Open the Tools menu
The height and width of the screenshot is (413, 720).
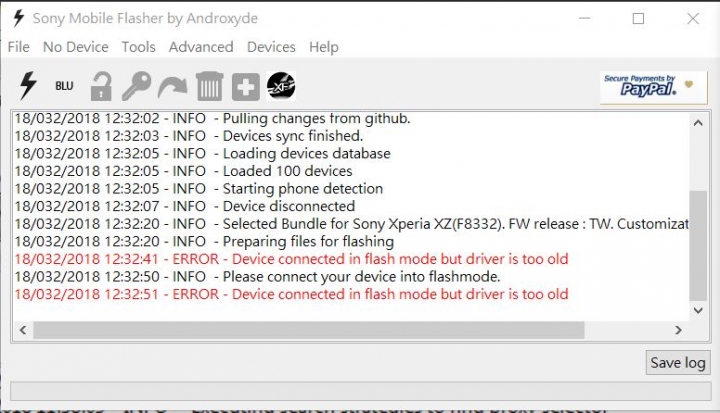point(138,47)
